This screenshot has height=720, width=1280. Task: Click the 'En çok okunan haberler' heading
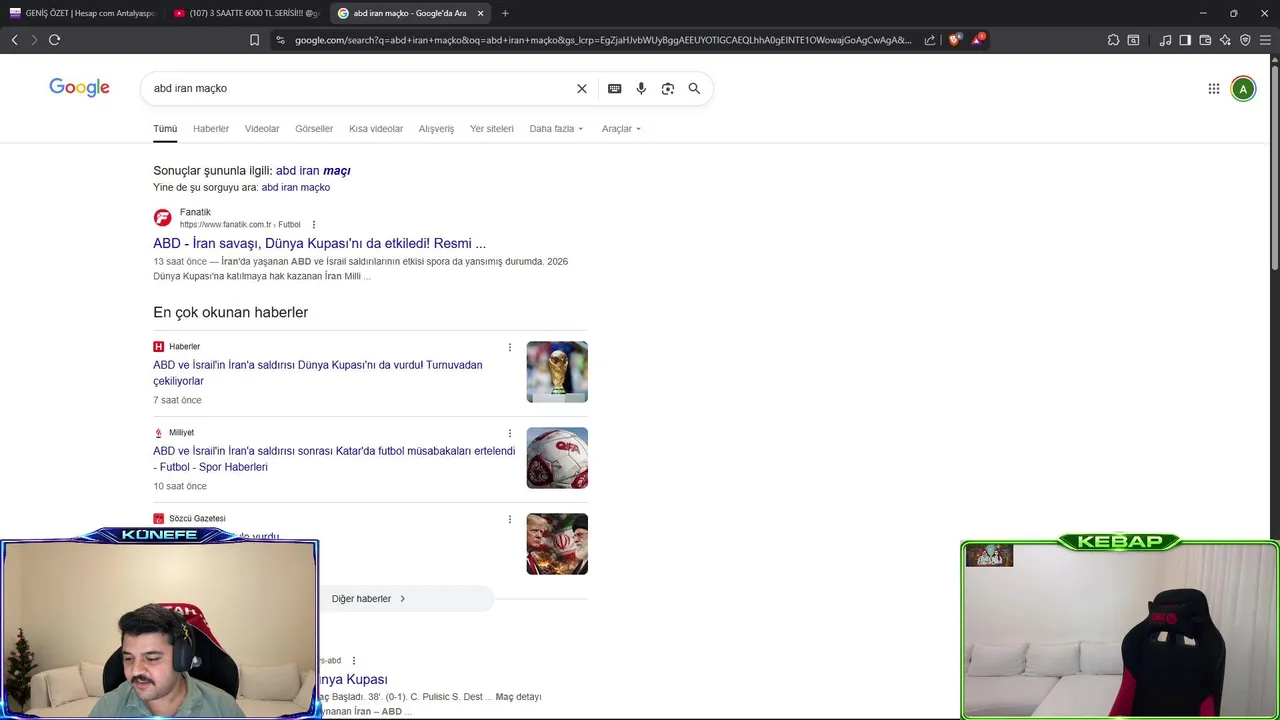click(x=231, y=313)
